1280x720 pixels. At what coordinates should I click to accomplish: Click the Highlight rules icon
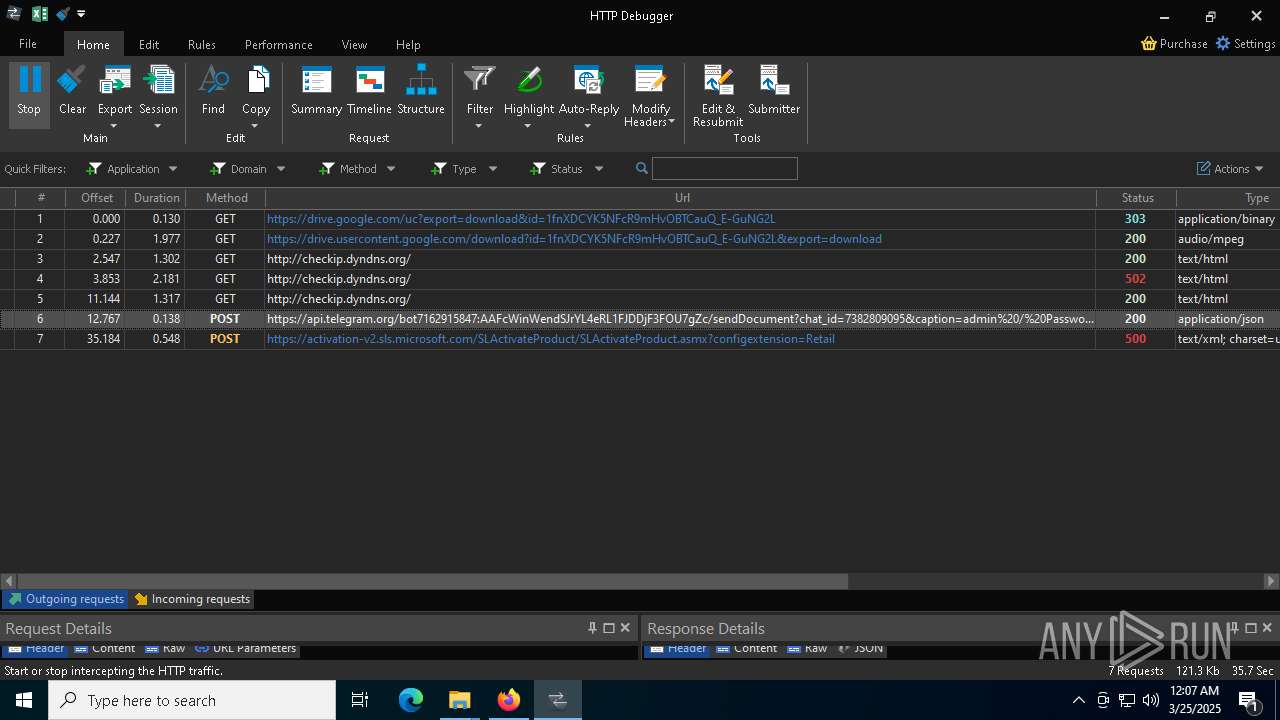pyautogui.click(x=529, y=80)
